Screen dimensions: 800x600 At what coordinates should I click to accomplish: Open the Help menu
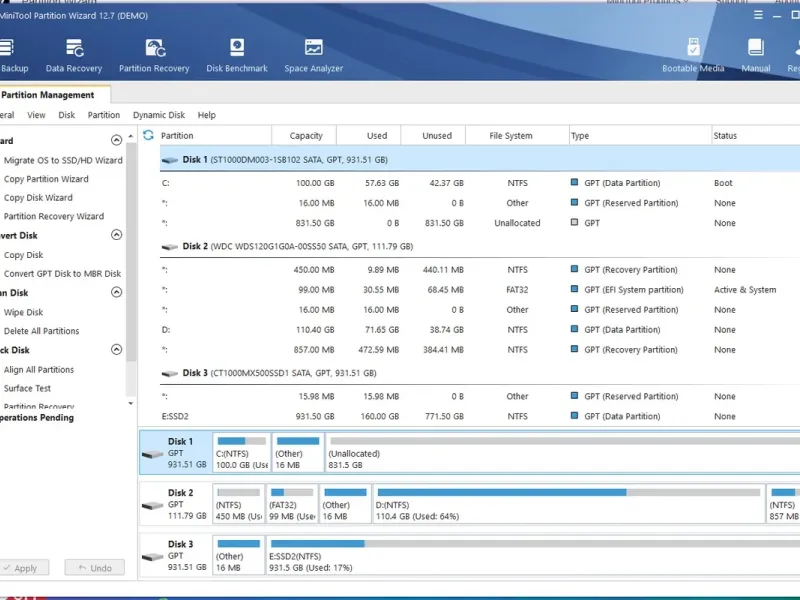click(207, 115)
